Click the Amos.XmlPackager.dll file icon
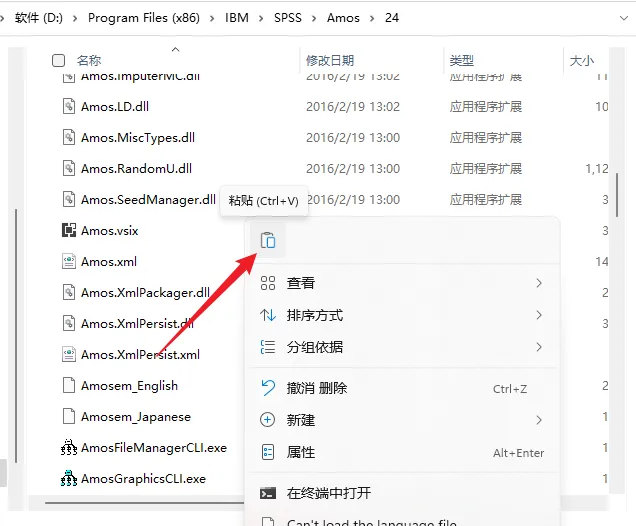Image resolution: width=636 pixels, height=526 pixels. (69, 292)
